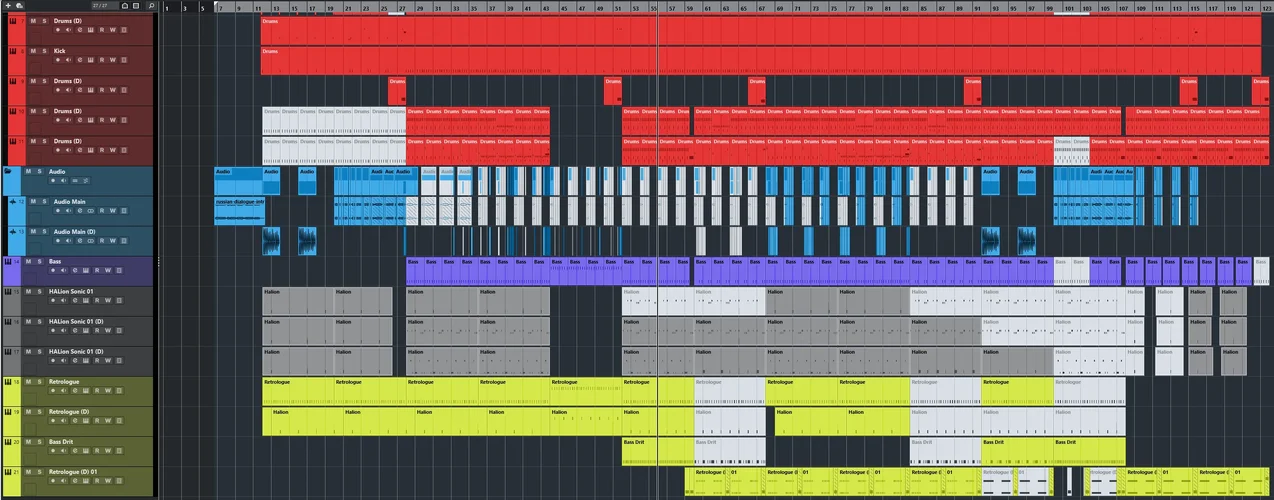Viewport: 1274px width, 500px height.
Task: Open instrument editor on Bass track
Action: point(86,270)
